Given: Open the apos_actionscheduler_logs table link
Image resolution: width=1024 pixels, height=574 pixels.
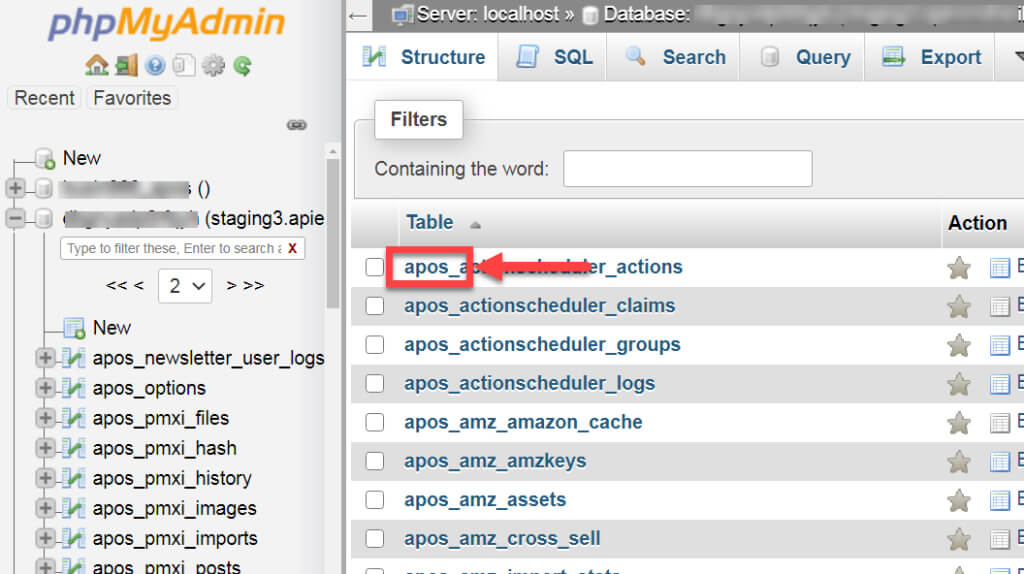Looking at the screenshot, I should (x=529, y=383).
